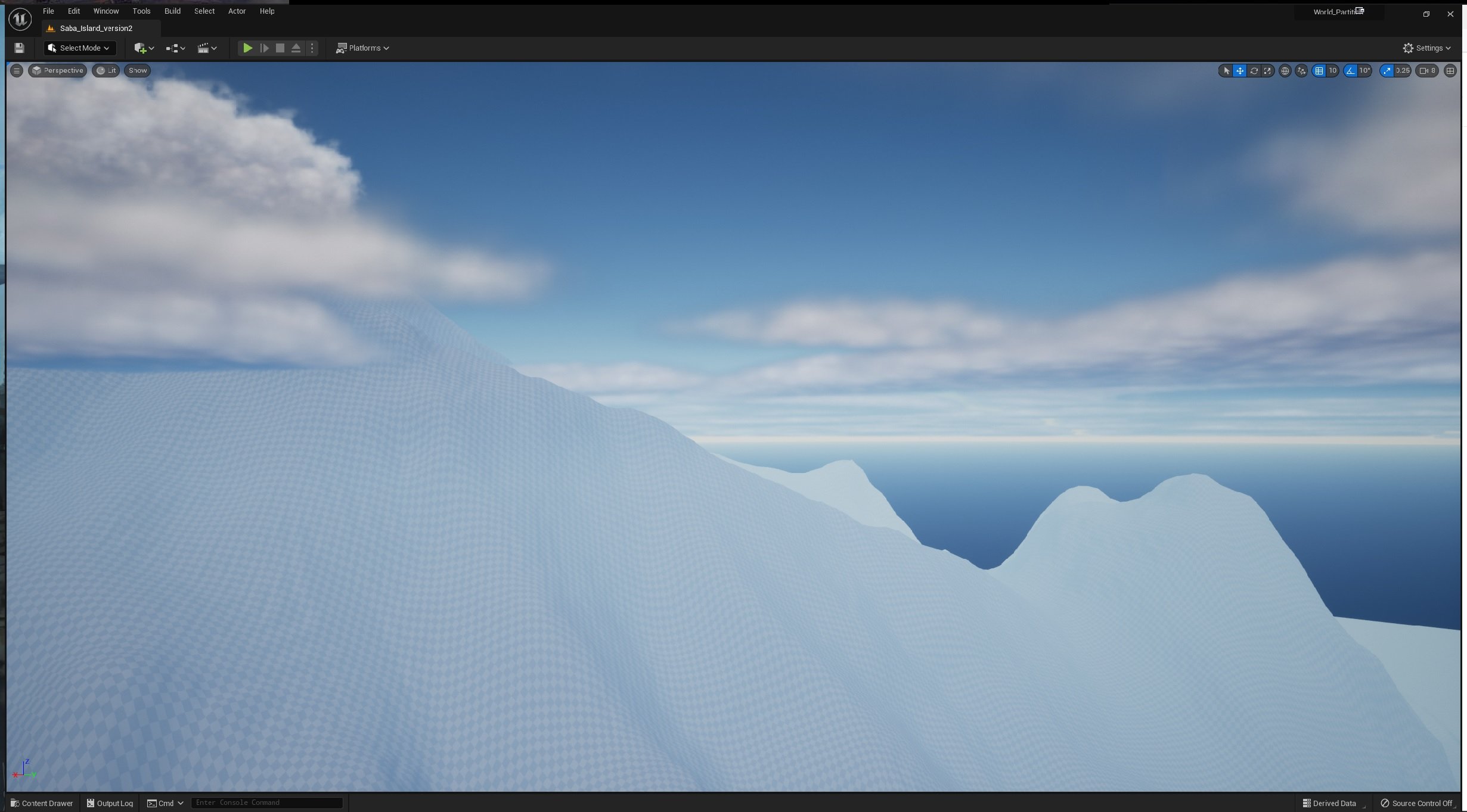Expand the Platforms dropdown

click(x=362, y=48)
